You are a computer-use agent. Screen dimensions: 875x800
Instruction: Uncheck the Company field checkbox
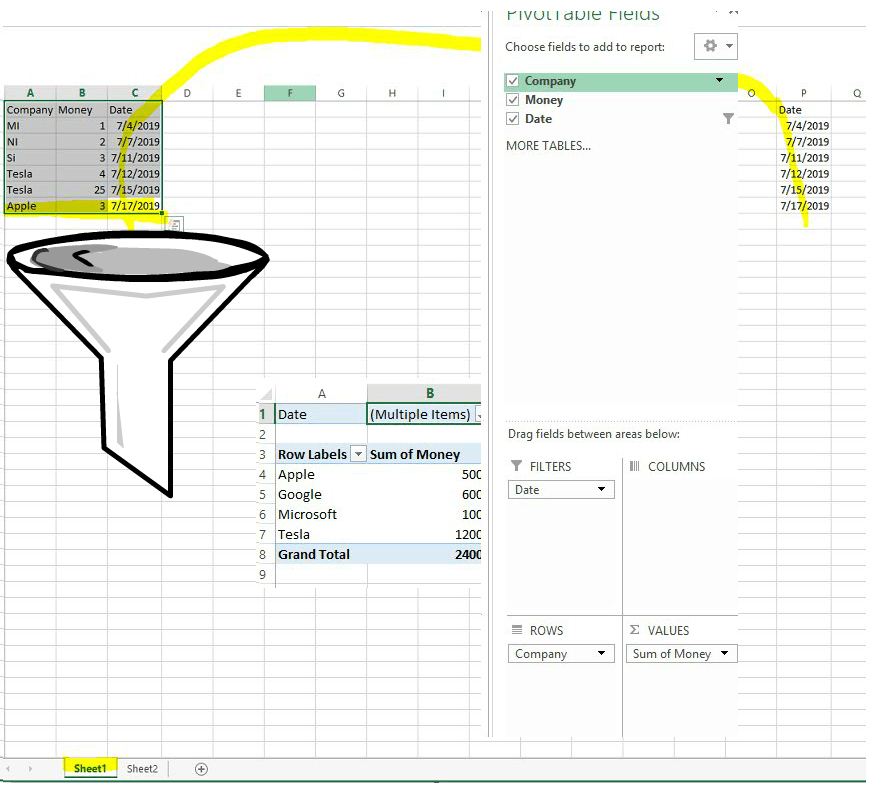pos(511,81)
